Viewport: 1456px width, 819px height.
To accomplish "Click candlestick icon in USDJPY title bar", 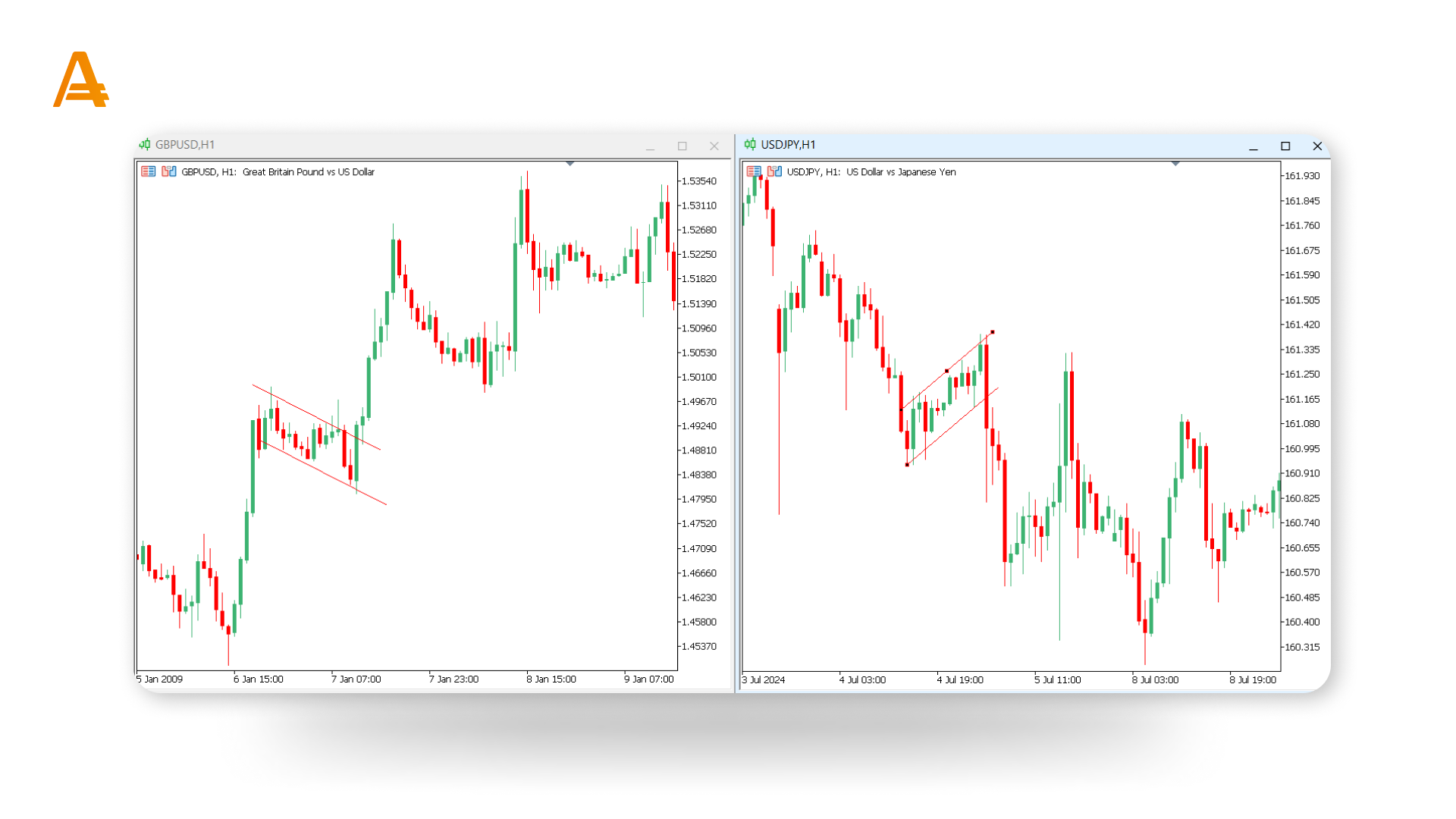I will point(750,144).
